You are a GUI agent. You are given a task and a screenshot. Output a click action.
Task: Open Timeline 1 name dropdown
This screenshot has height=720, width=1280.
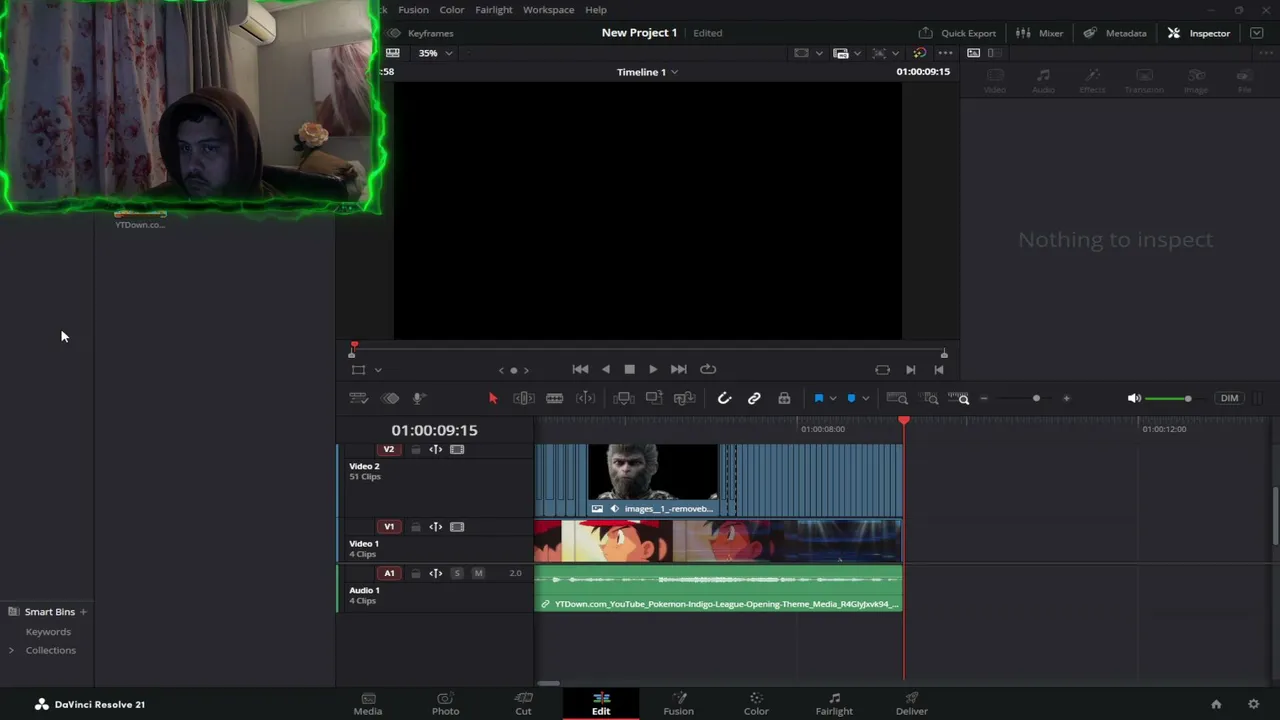click(x=647, y=72)
